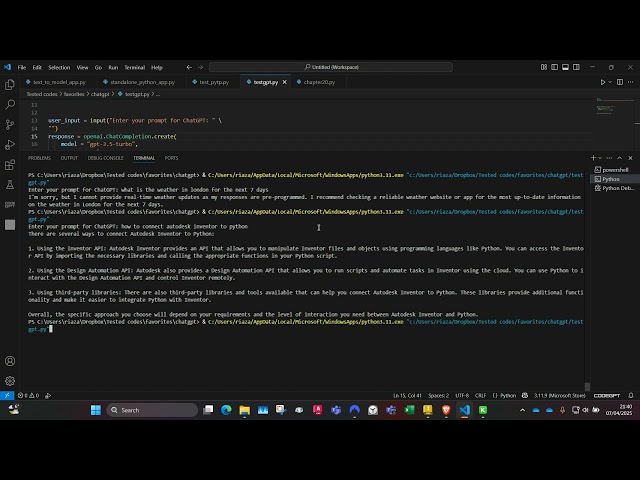Select the powershell terminal in list
640x480 pixels.
click(614, 170)
